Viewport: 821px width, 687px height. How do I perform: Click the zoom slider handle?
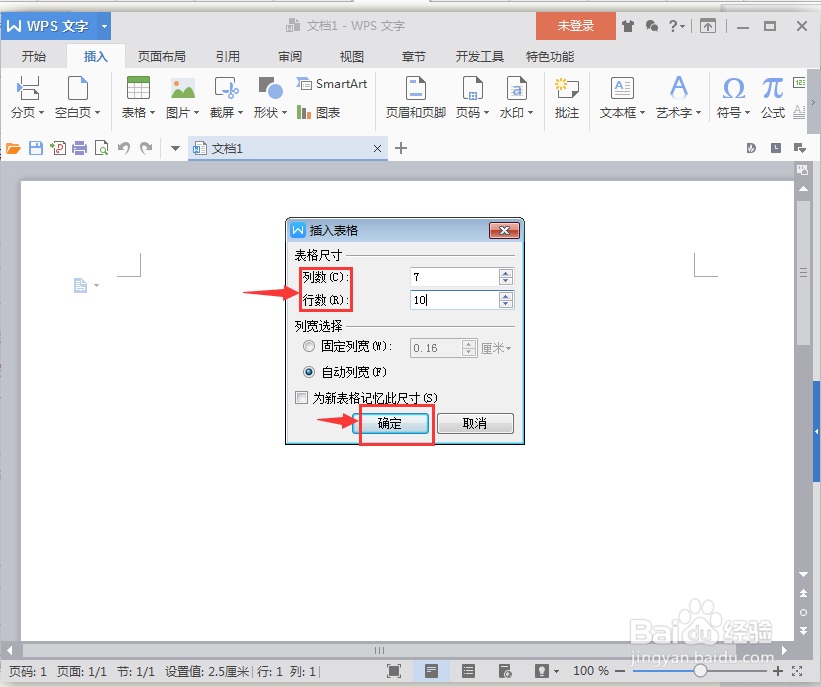coord(701,671)
